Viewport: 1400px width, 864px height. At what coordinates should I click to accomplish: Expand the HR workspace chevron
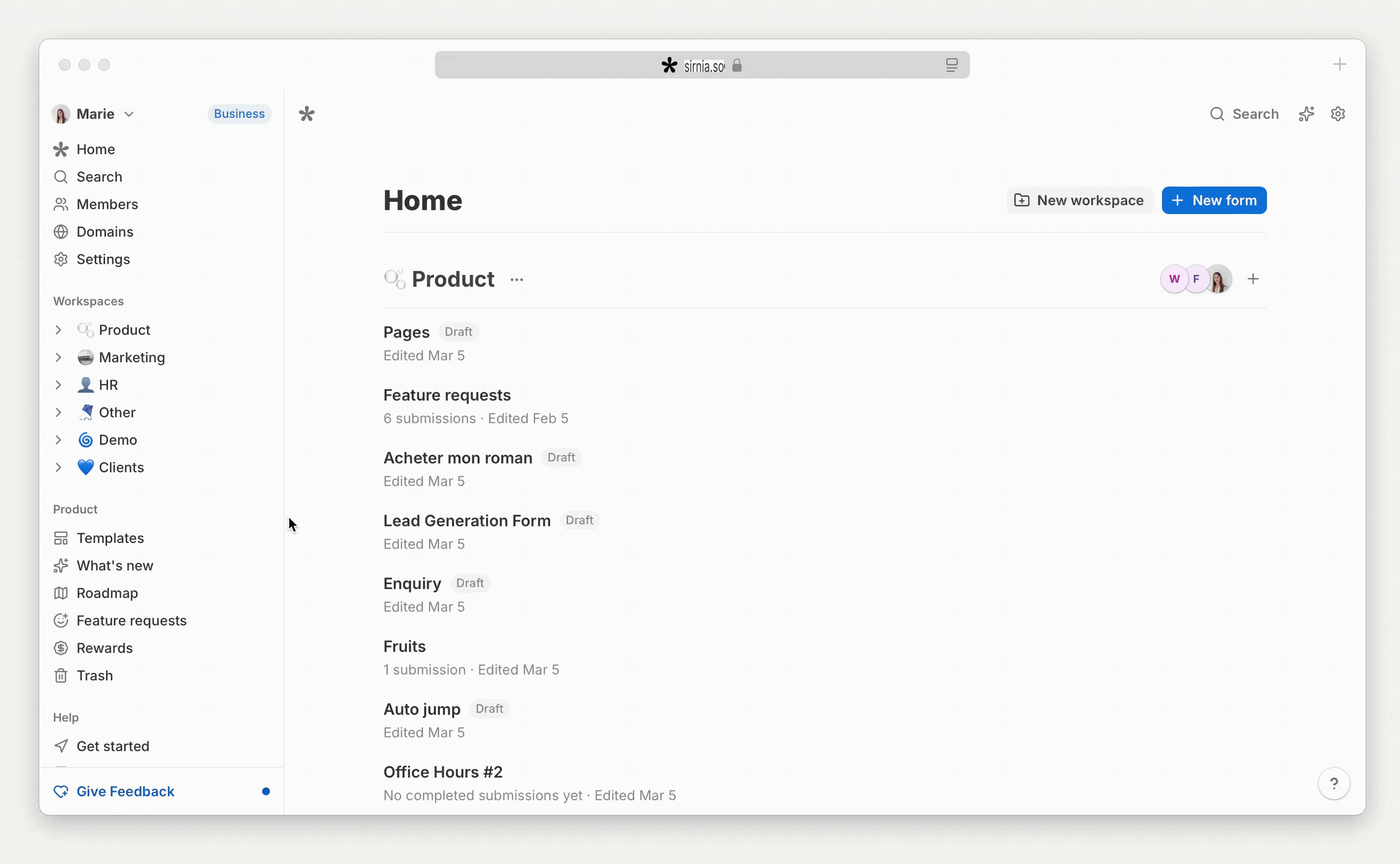(58, 384)
